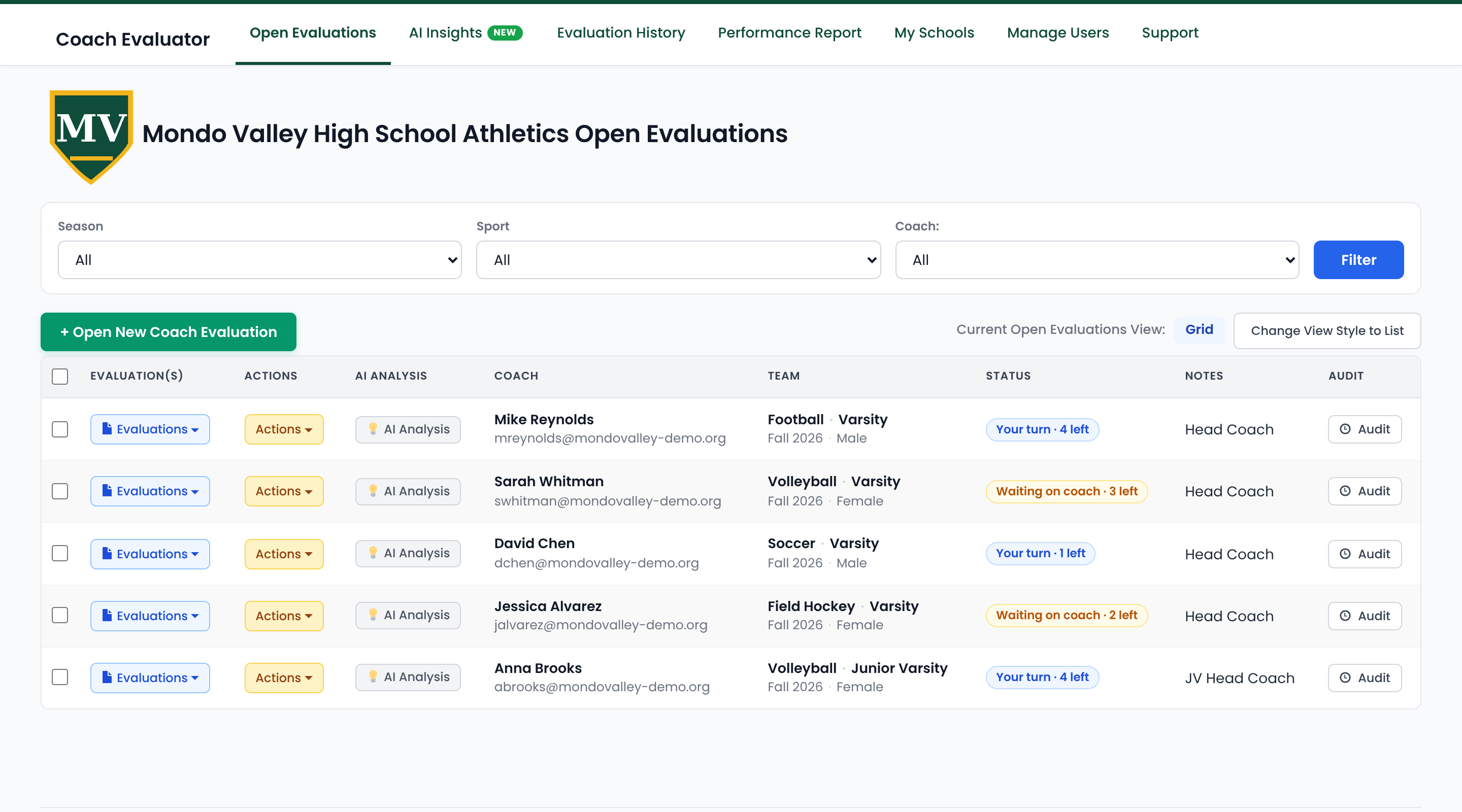Check the box for Sarah Whitman's row
The image size is (1462, 812).
(x=59, y=491)
